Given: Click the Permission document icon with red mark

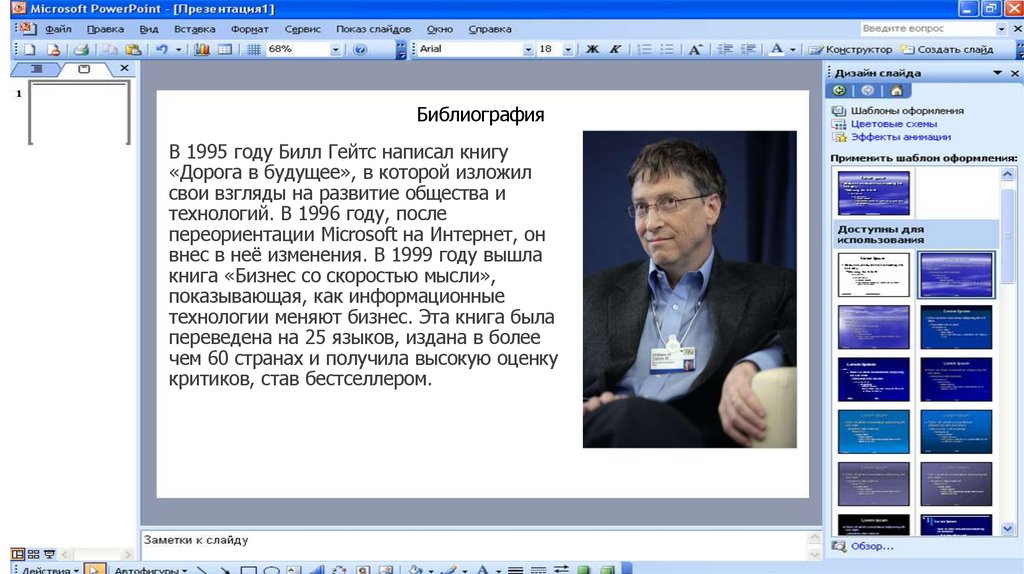Looking at the screenshot, I should [x=54, y=50].
